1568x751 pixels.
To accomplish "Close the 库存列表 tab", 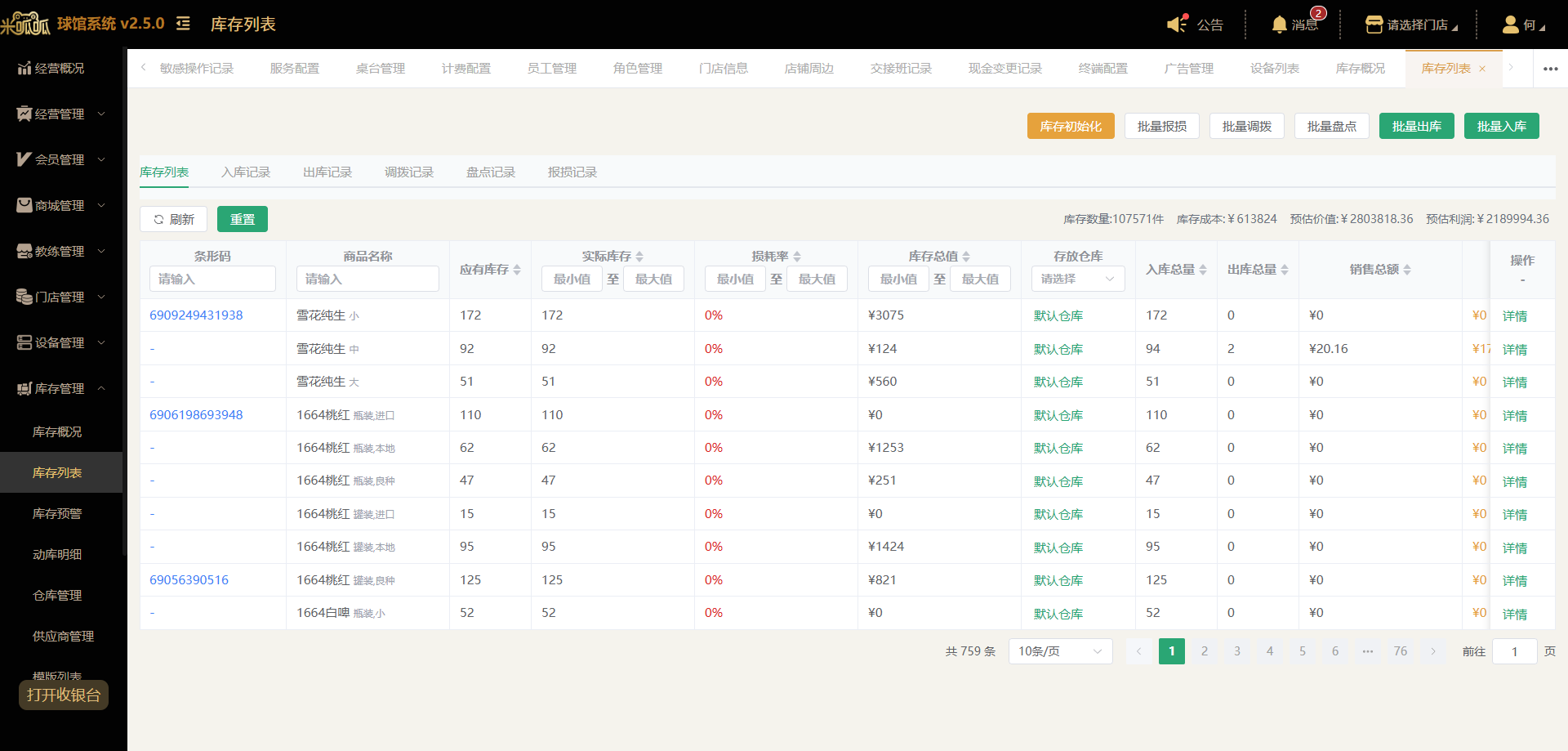I will coord(1482,69).
